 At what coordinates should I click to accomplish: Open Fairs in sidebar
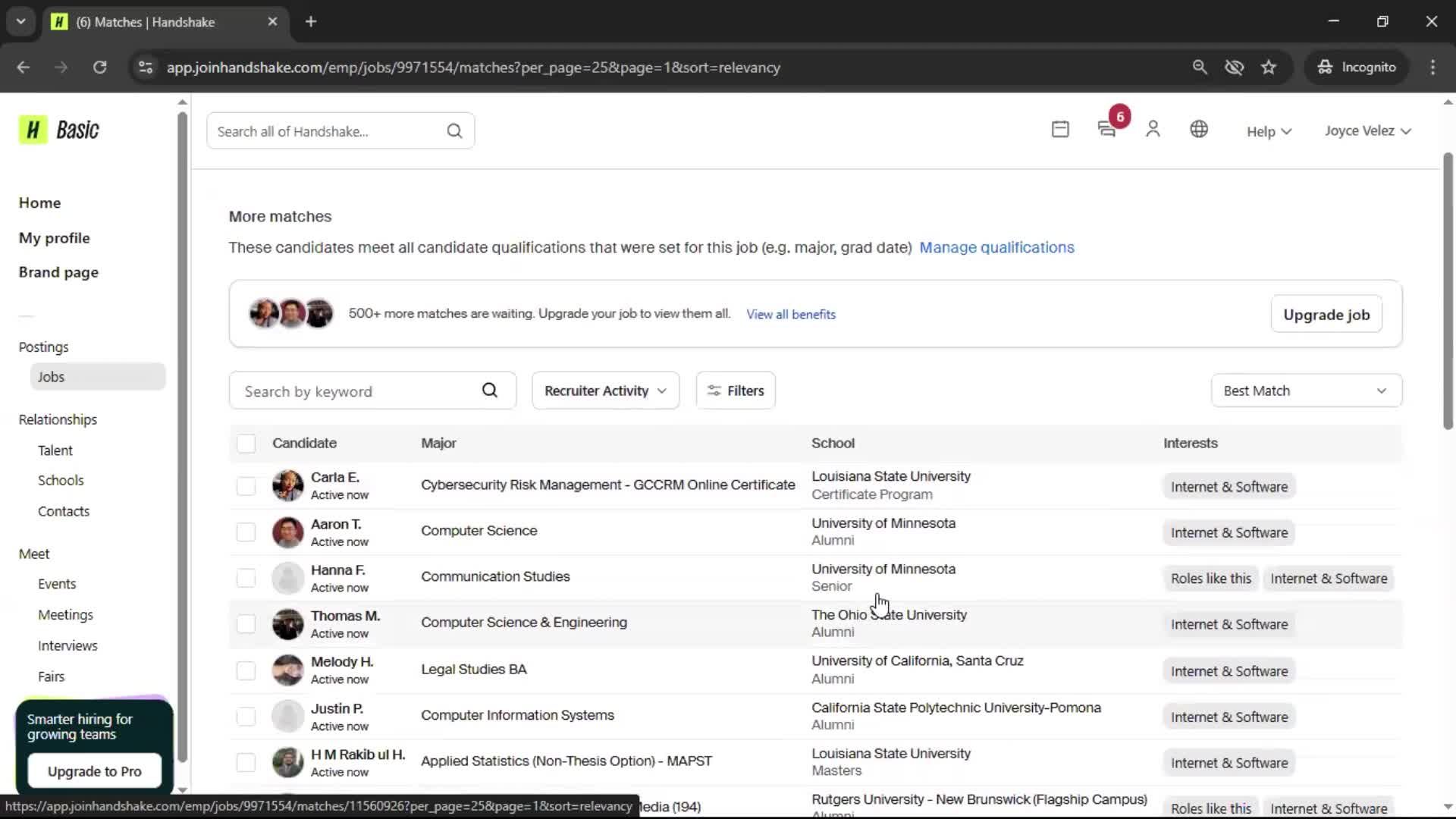tap(51, 676)
